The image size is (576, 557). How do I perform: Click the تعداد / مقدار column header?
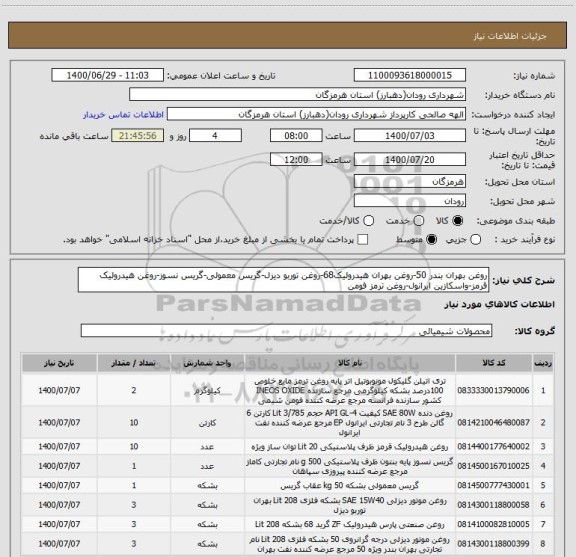[134, 363]
